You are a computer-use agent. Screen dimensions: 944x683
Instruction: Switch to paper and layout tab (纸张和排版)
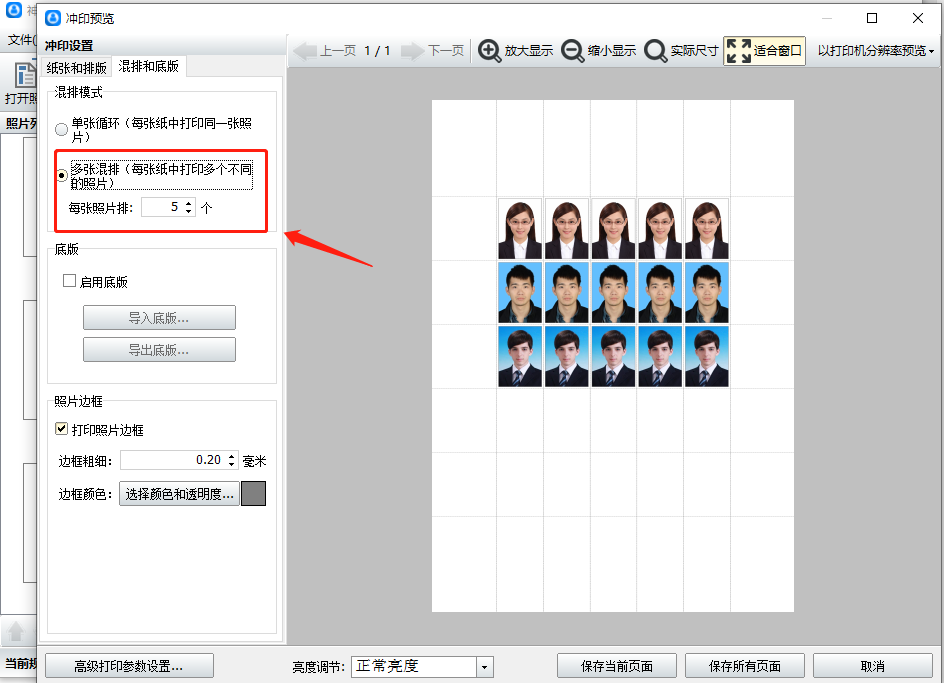coord(77,68)
